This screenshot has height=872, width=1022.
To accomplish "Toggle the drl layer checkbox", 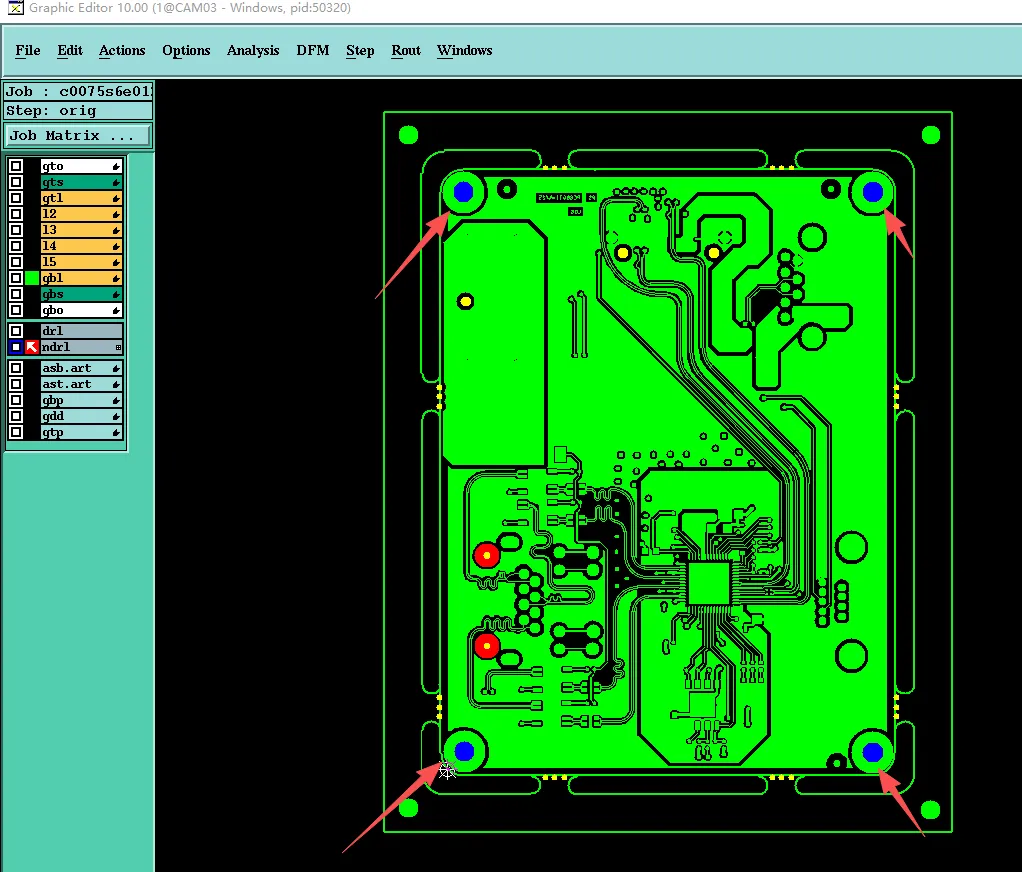I will [x=16, y=331].
